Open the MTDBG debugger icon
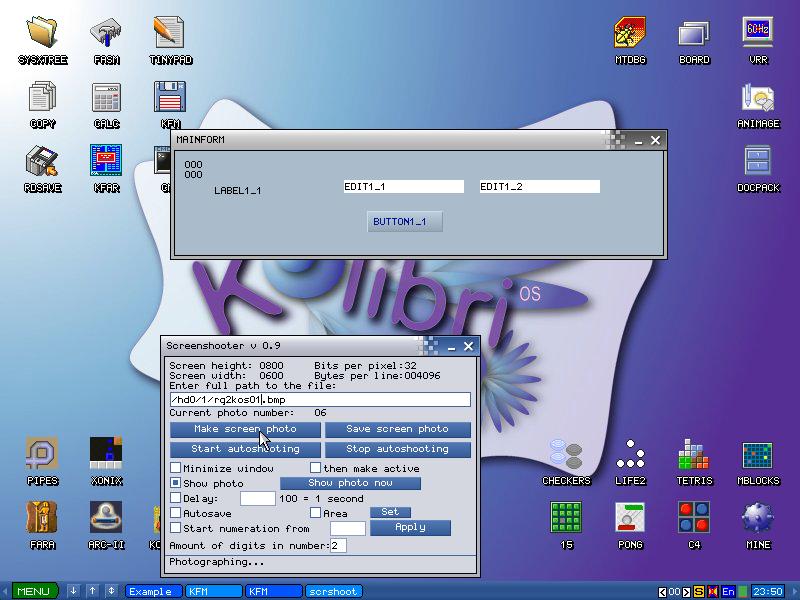 [629, 34]
